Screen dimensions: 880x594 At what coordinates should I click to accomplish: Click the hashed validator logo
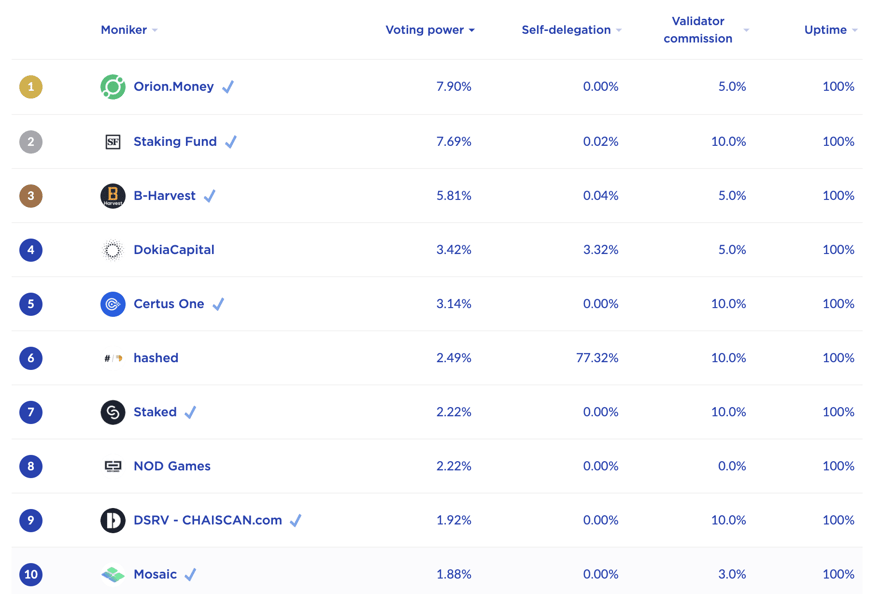[x=113, y=358]
